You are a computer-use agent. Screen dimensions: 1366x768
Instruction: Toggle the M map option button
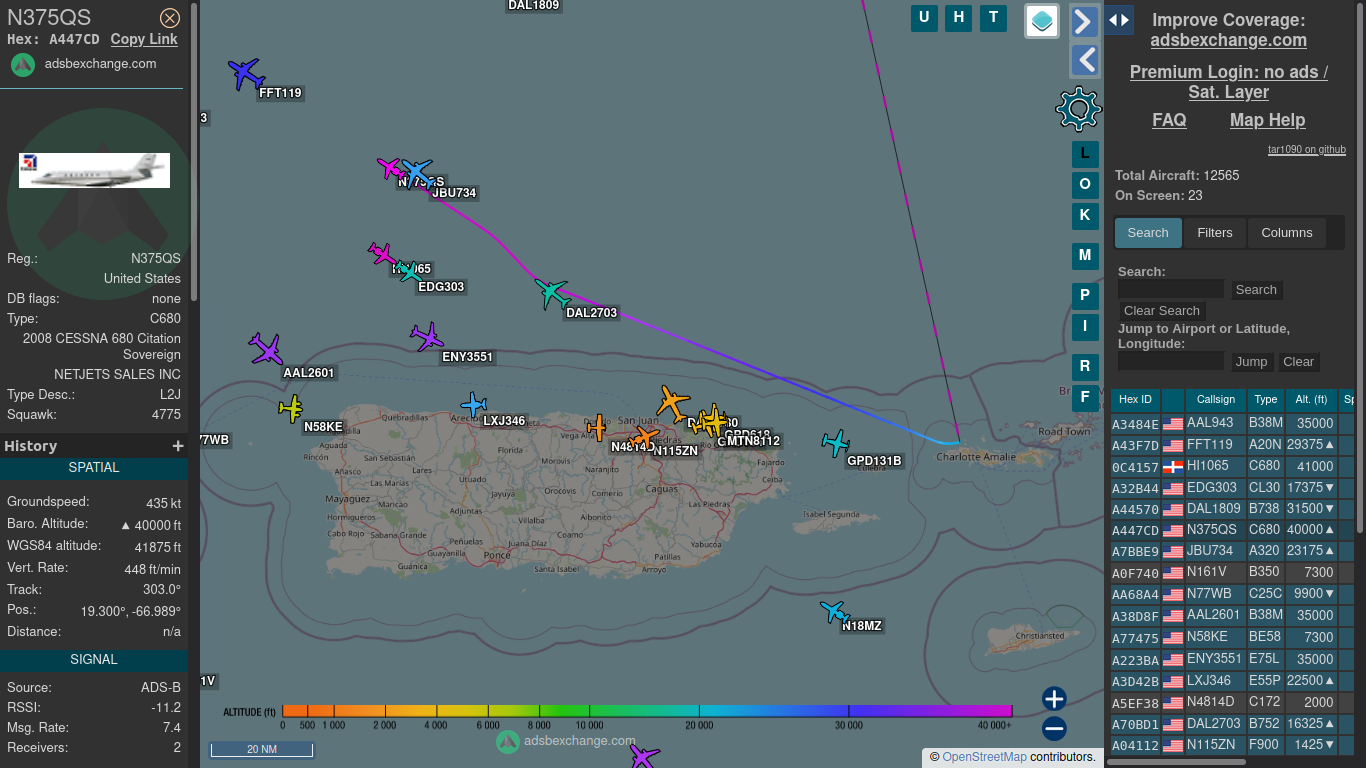point(1085,255)
